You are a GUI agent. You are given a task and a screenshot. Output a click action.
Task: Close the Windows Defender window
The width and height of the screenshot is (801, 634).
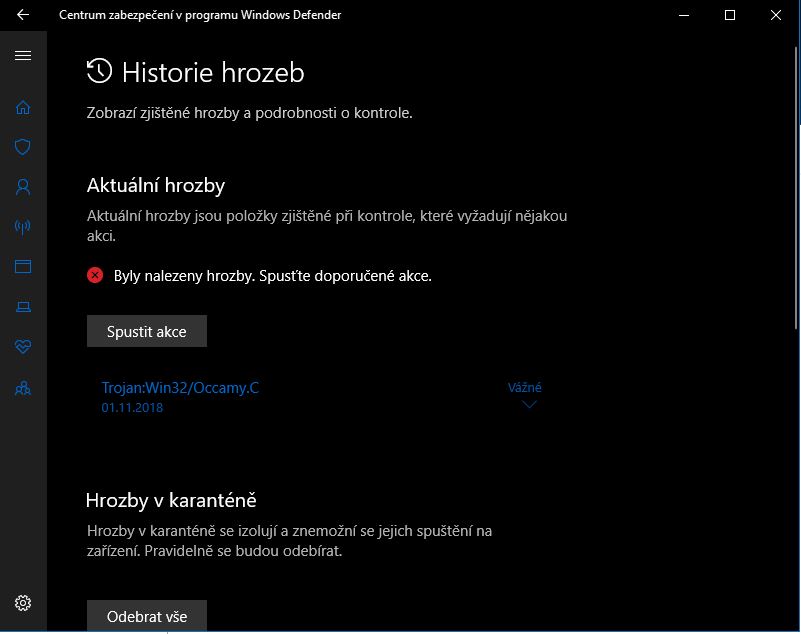point(775,15)
